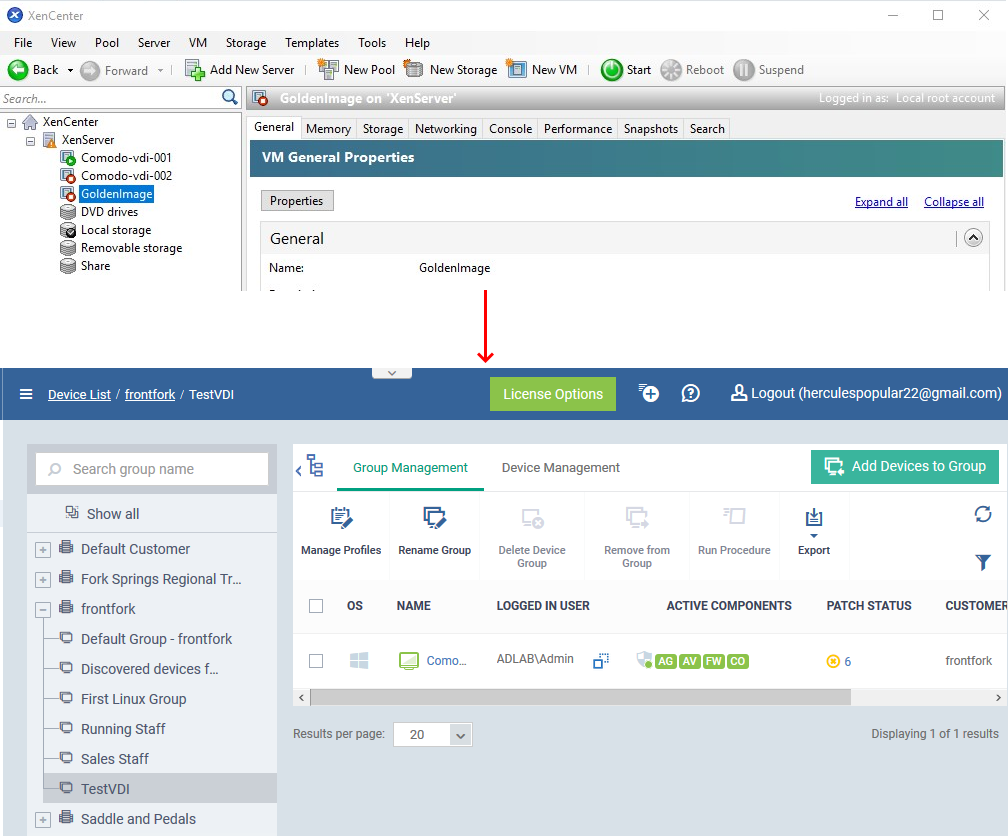Collapse the XenServer tree node

click(30, 140)
